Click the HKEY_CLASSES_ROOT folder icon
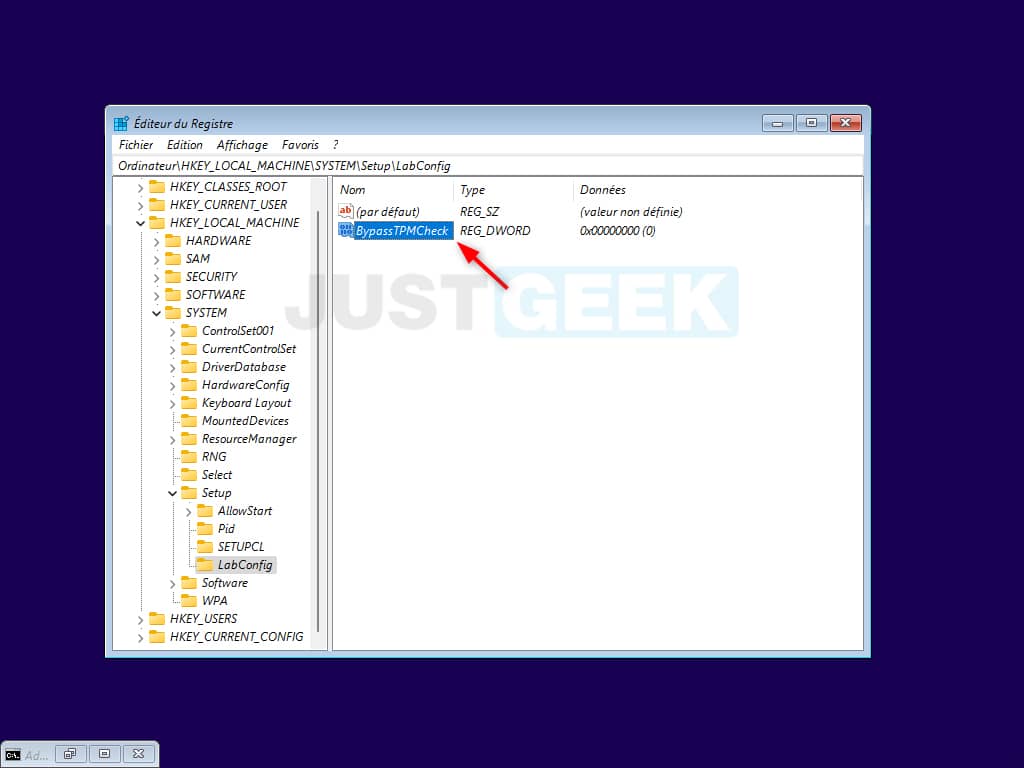1024x768 pixels. click(x=157, y=187)
